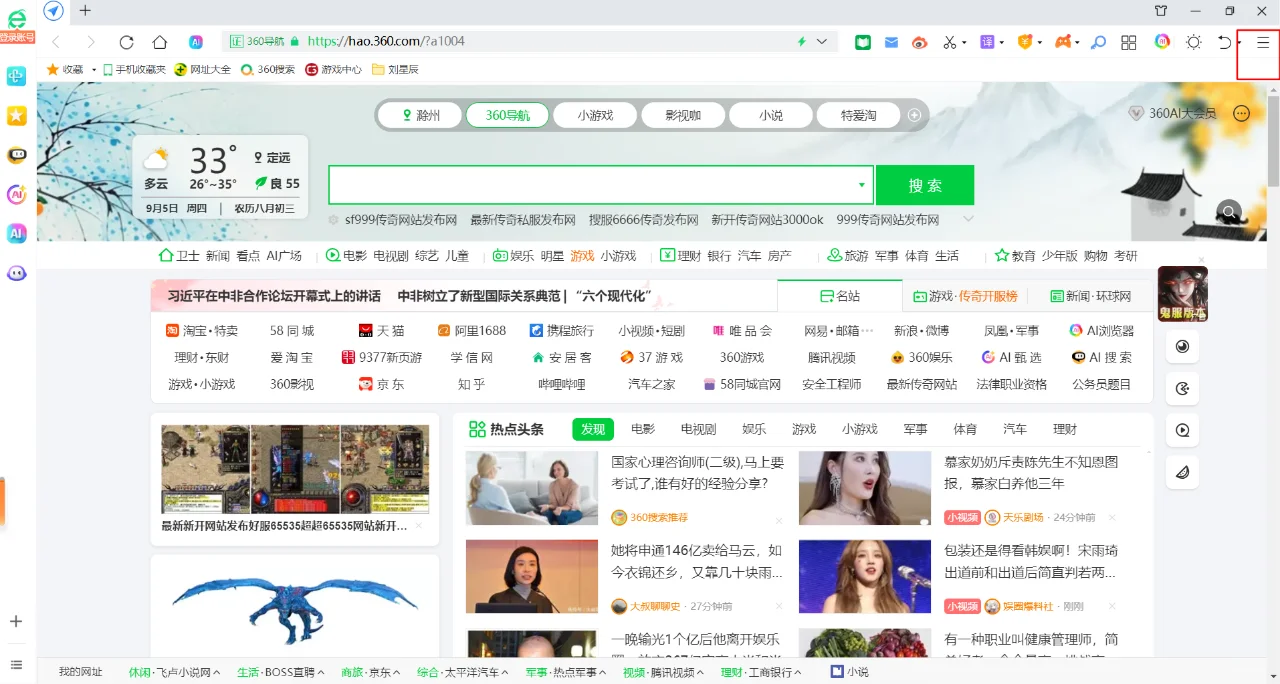Click the undo closed tab arrow icon

click(x=1225, y=42)
